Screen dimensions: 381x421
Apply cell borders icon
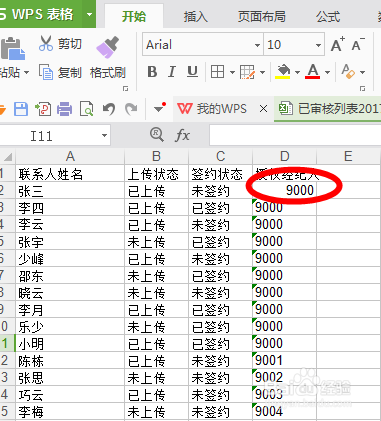click(217, 72)
